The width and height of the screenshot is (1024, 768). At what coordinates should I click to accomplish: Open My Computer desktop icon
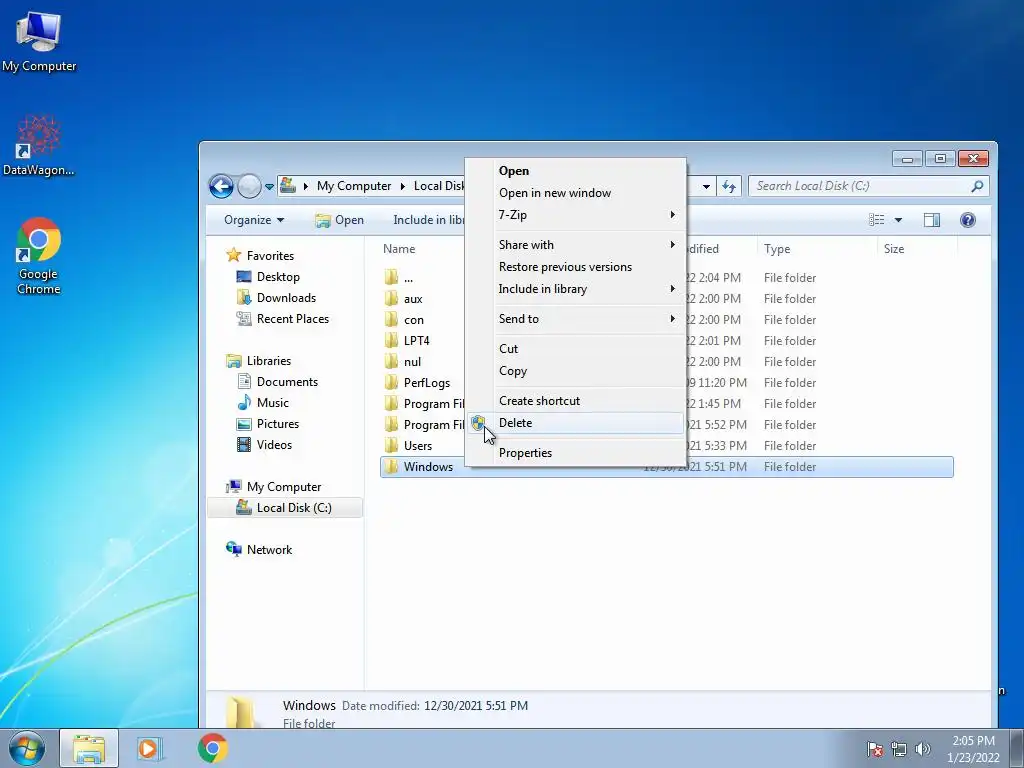[39, 41]
